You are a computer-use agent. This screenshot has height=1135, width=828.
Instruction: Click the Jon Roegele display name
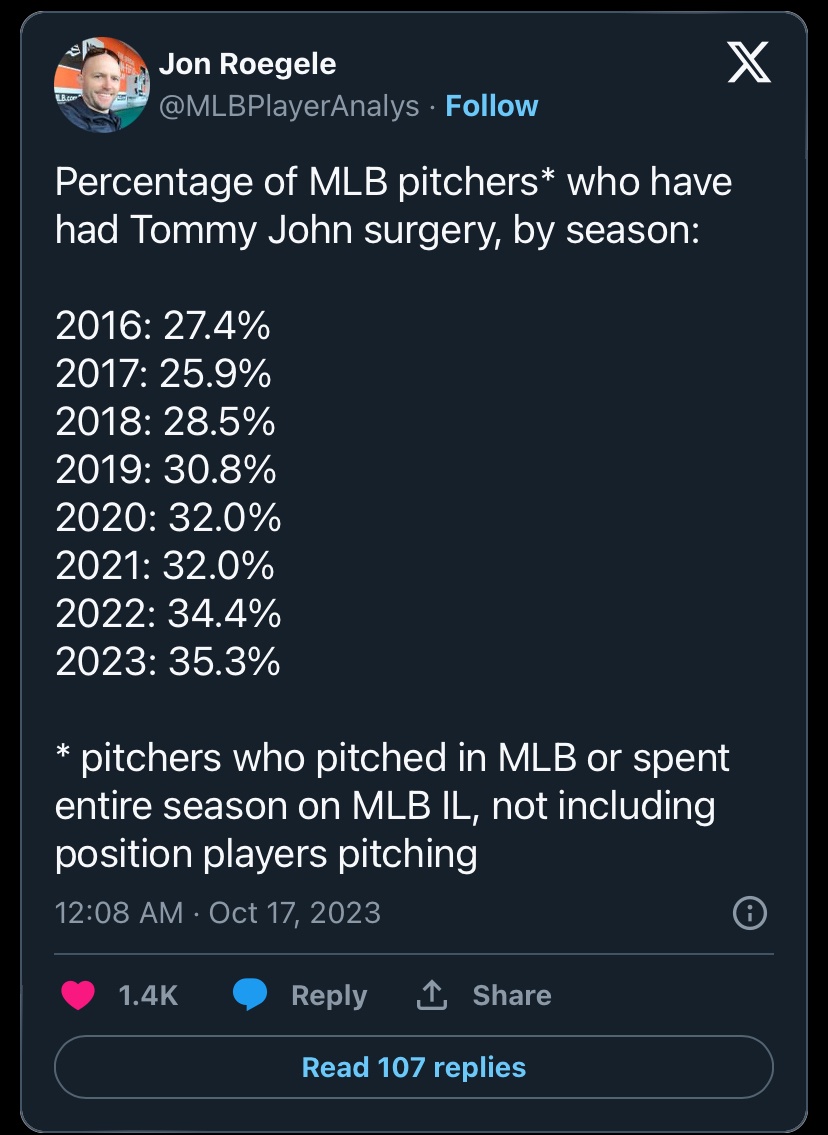[247, 64]
